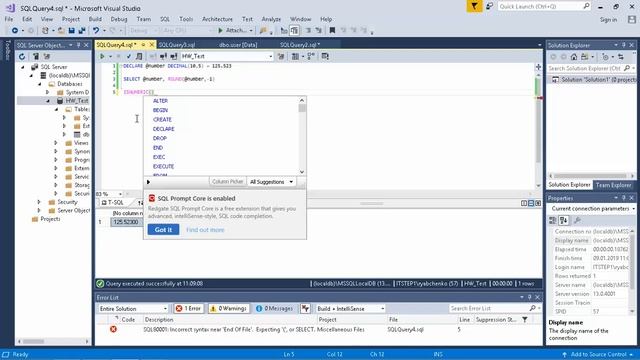Click the Error List filter funnel icon

[525, 320]
